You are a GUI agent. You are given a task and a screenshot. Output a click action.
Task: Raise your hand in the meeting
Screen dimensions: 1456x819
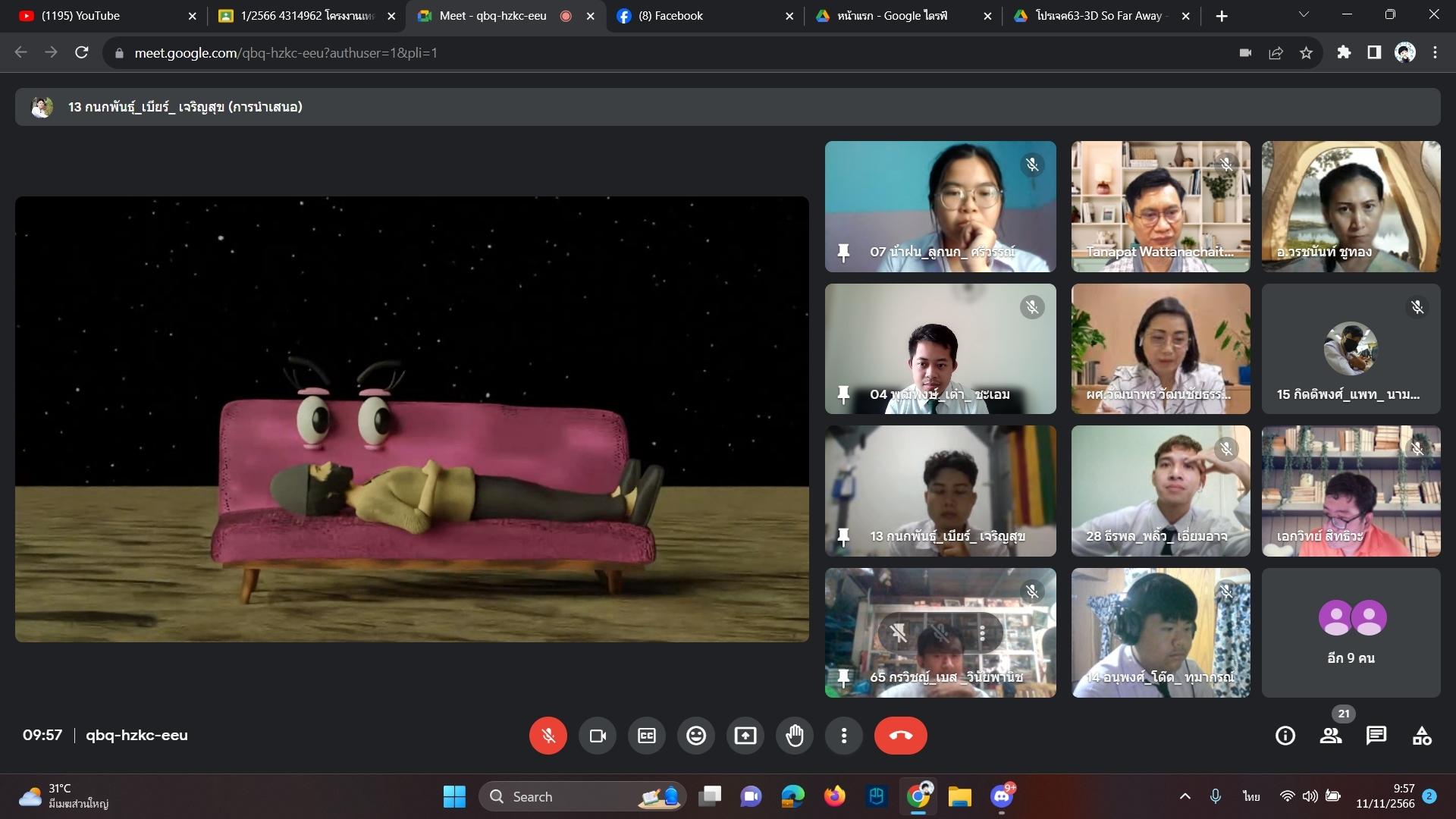click(795, 736)
